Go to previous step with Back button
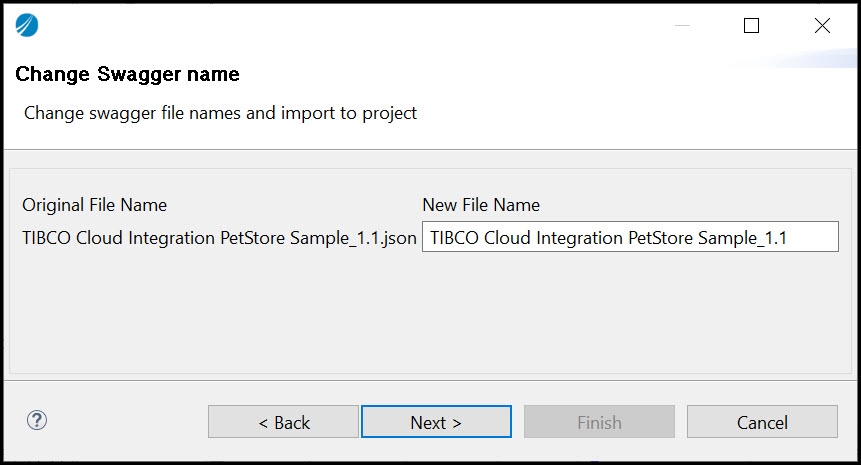861x465 pixels. pos(283,422)
